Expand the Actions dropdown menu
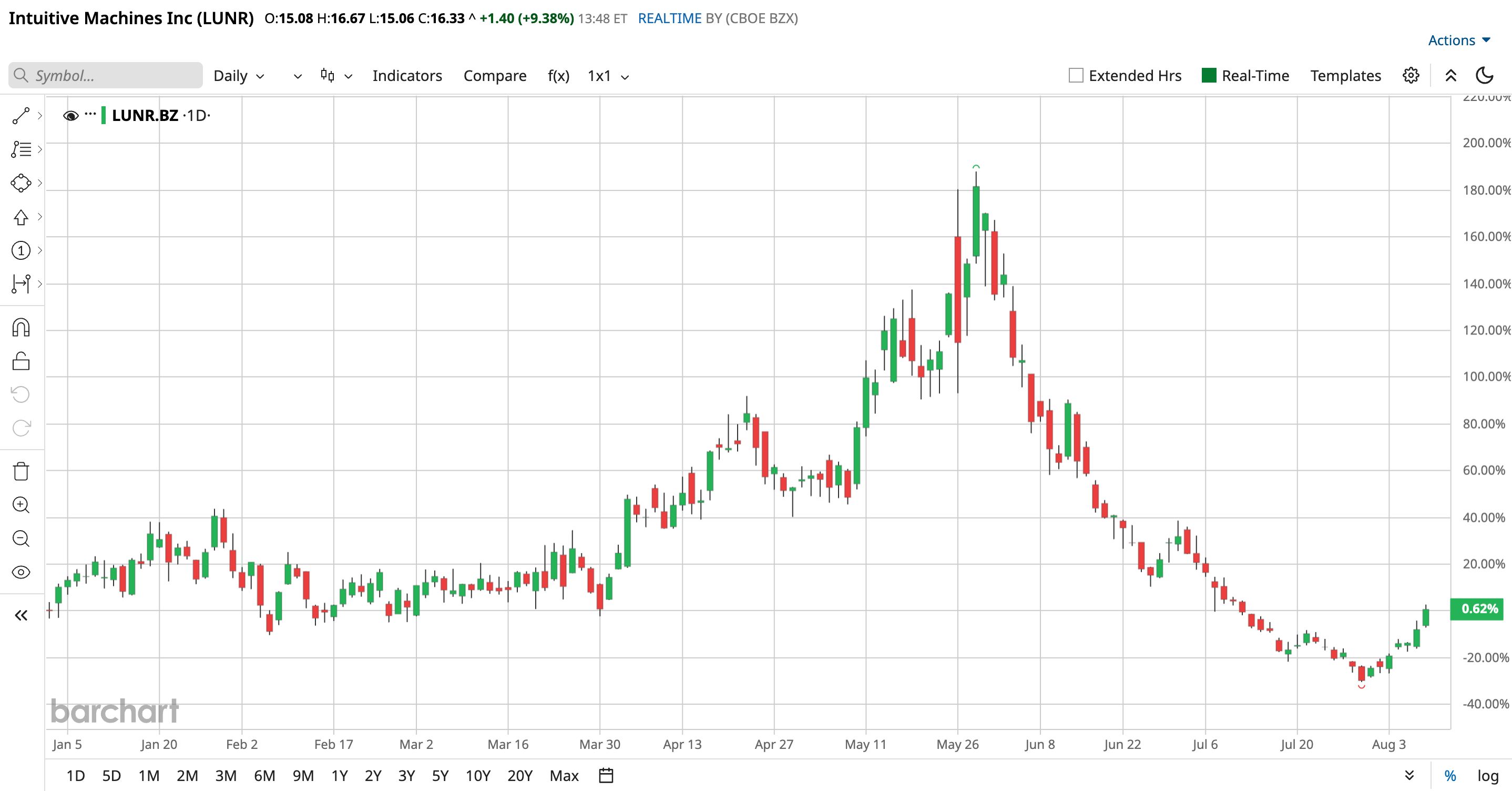 tap(1459, 40)
